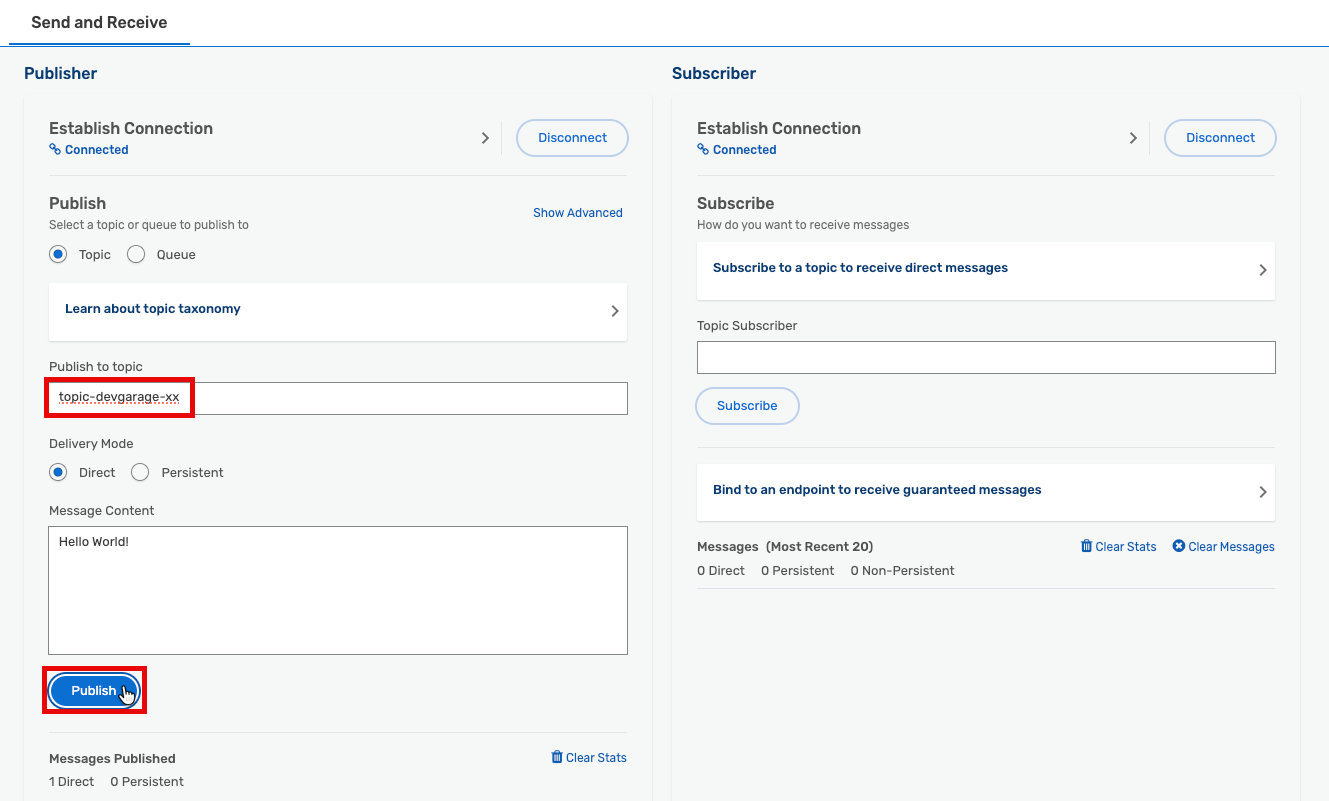Disconnect the Subscriber connection
Screen dimensions: 1329x801
click(1220, 138)
